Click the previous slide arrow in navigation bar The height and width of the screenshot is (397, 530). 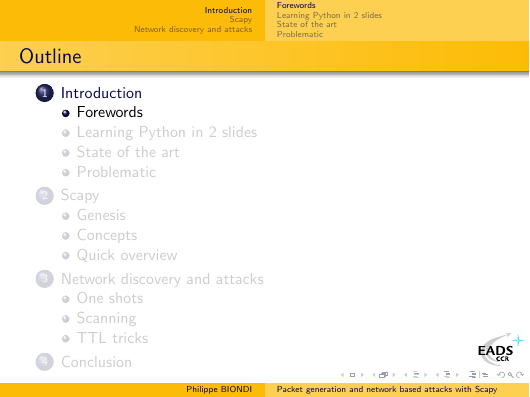coord(342,375)
